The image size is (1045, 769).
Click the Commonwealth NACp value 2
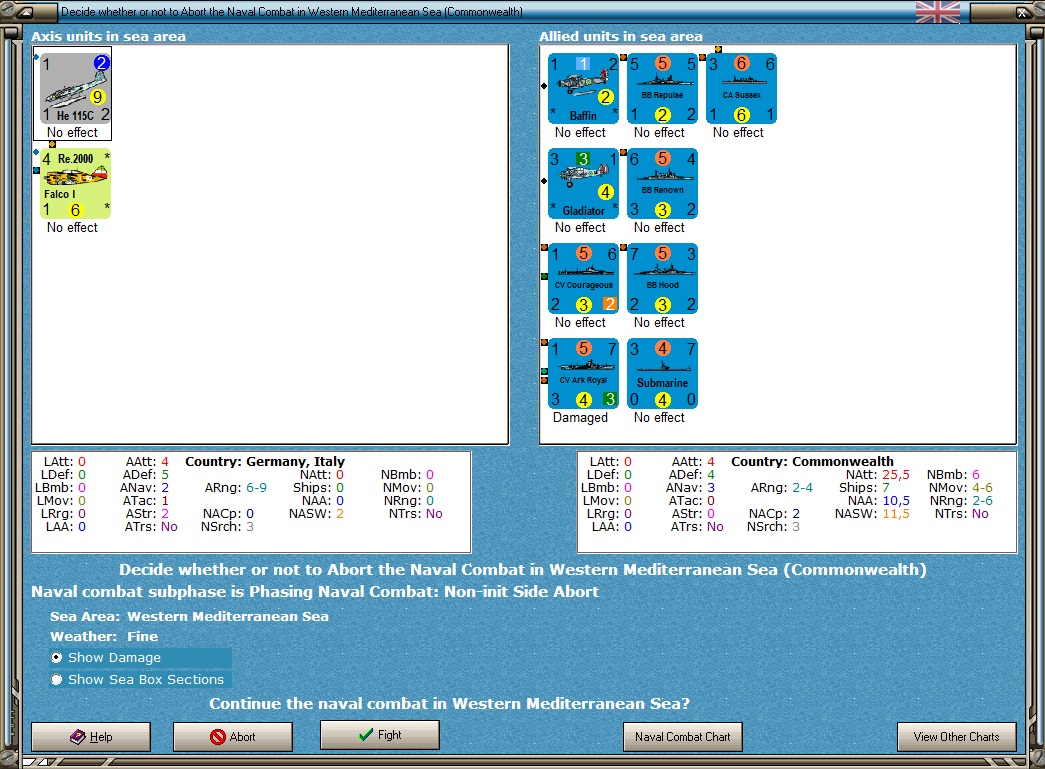796,514
